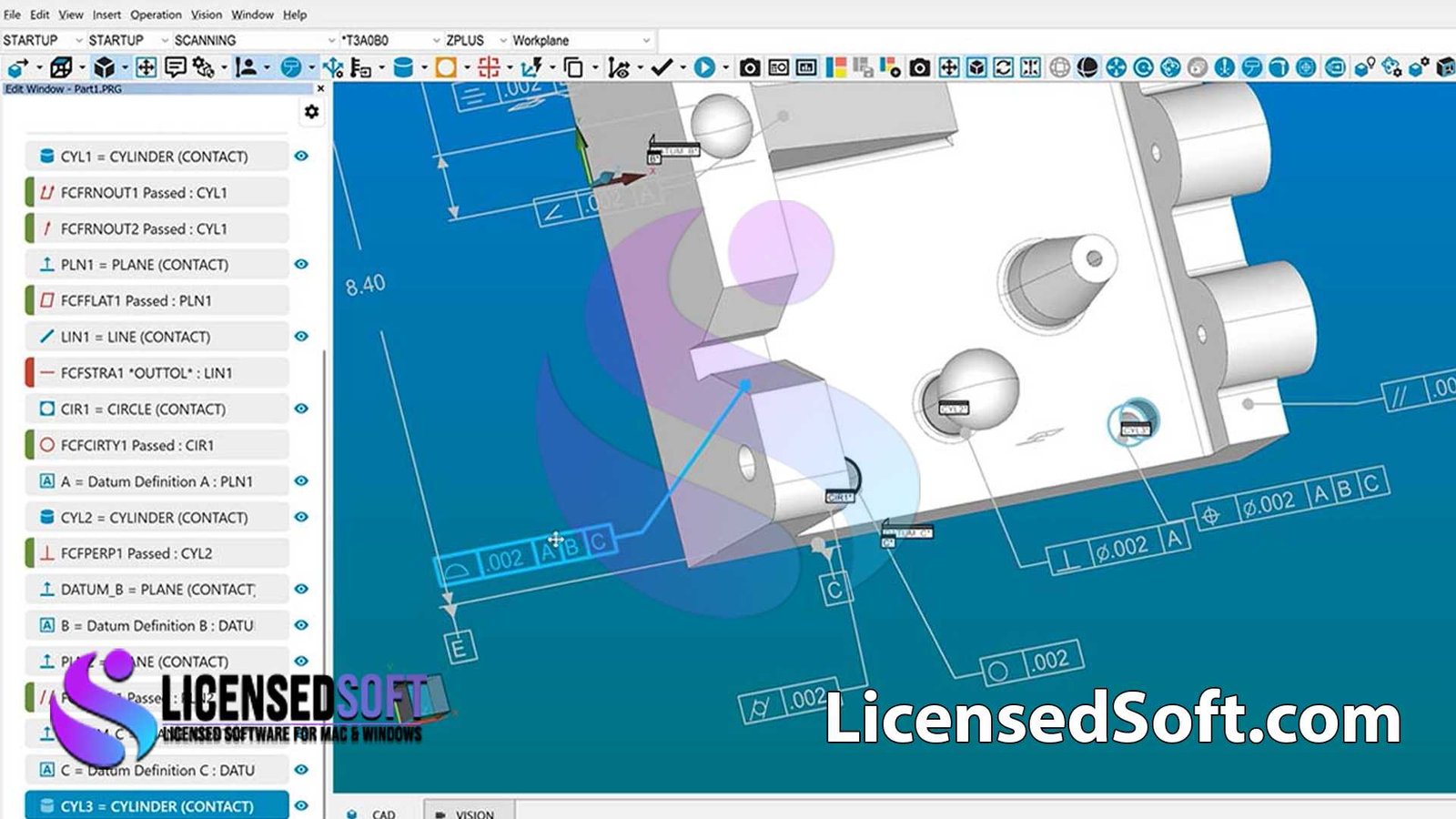This screenshot has height=819, width=1456.
Task: Click the blue circular rotate arrow icon
Action: [1143, 67]
